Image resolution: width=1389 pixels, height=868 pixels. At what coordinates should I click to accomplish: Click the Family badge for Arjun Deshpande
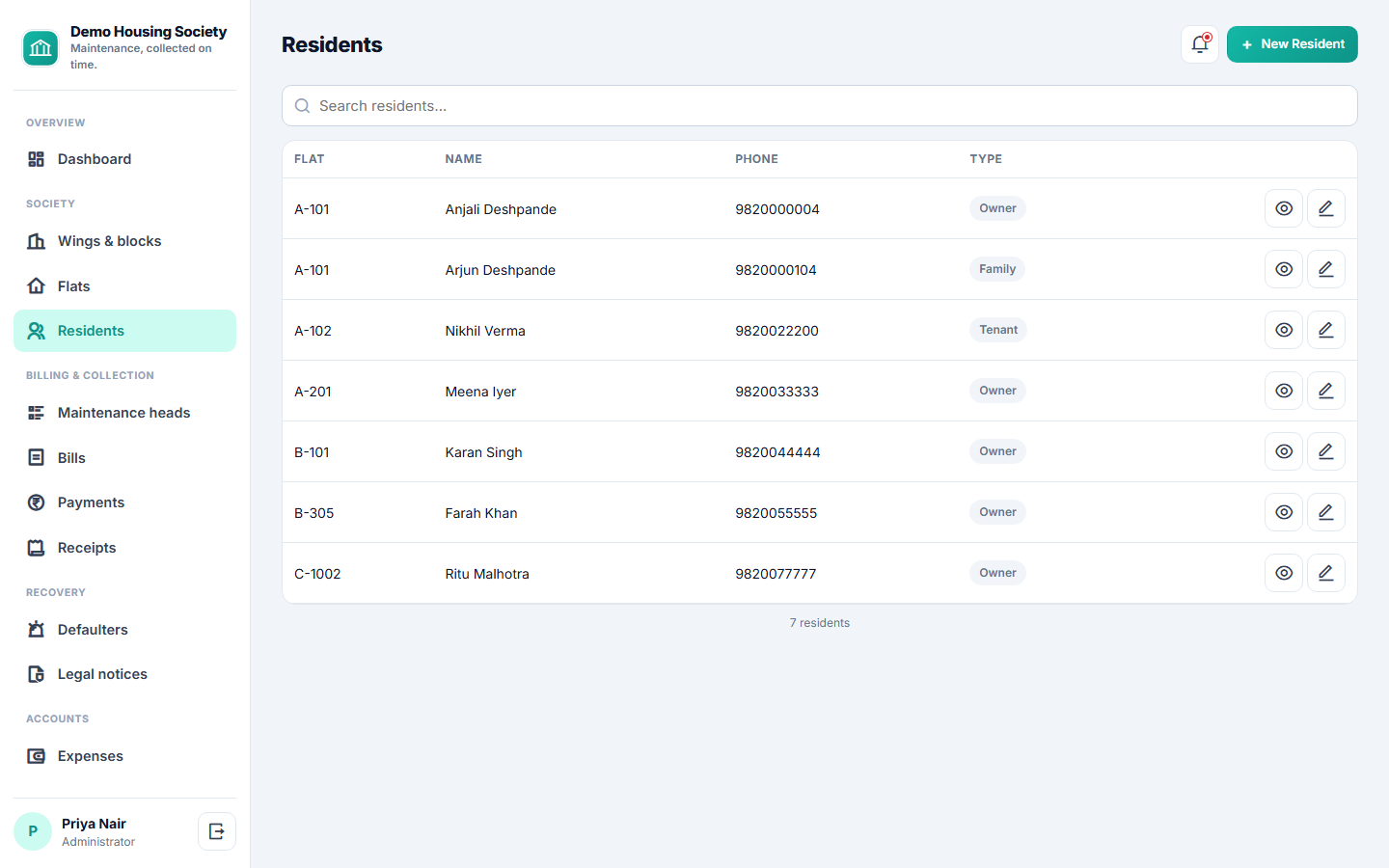[997, 269]
